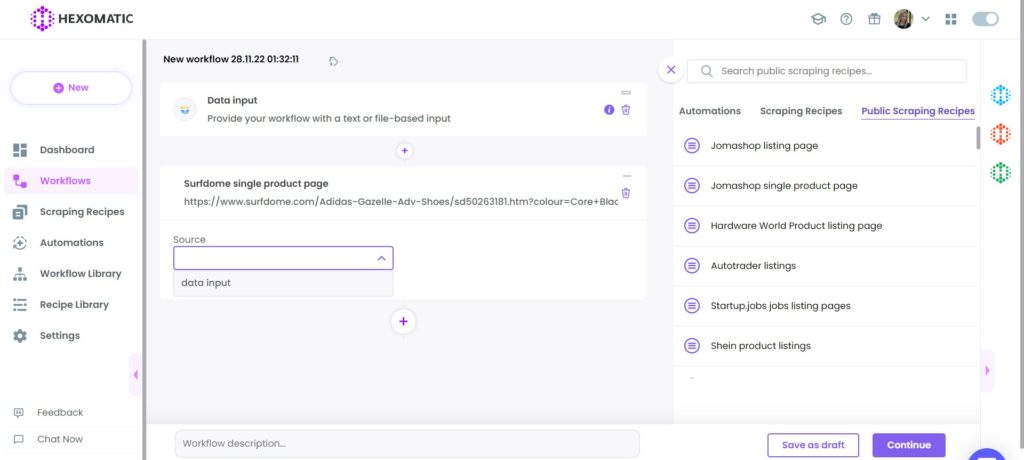Image resolution: width=1024 pixels, height=460 pixels.
Task: Add step between Data input and Surfdome
Action: (x=404, y=151)
